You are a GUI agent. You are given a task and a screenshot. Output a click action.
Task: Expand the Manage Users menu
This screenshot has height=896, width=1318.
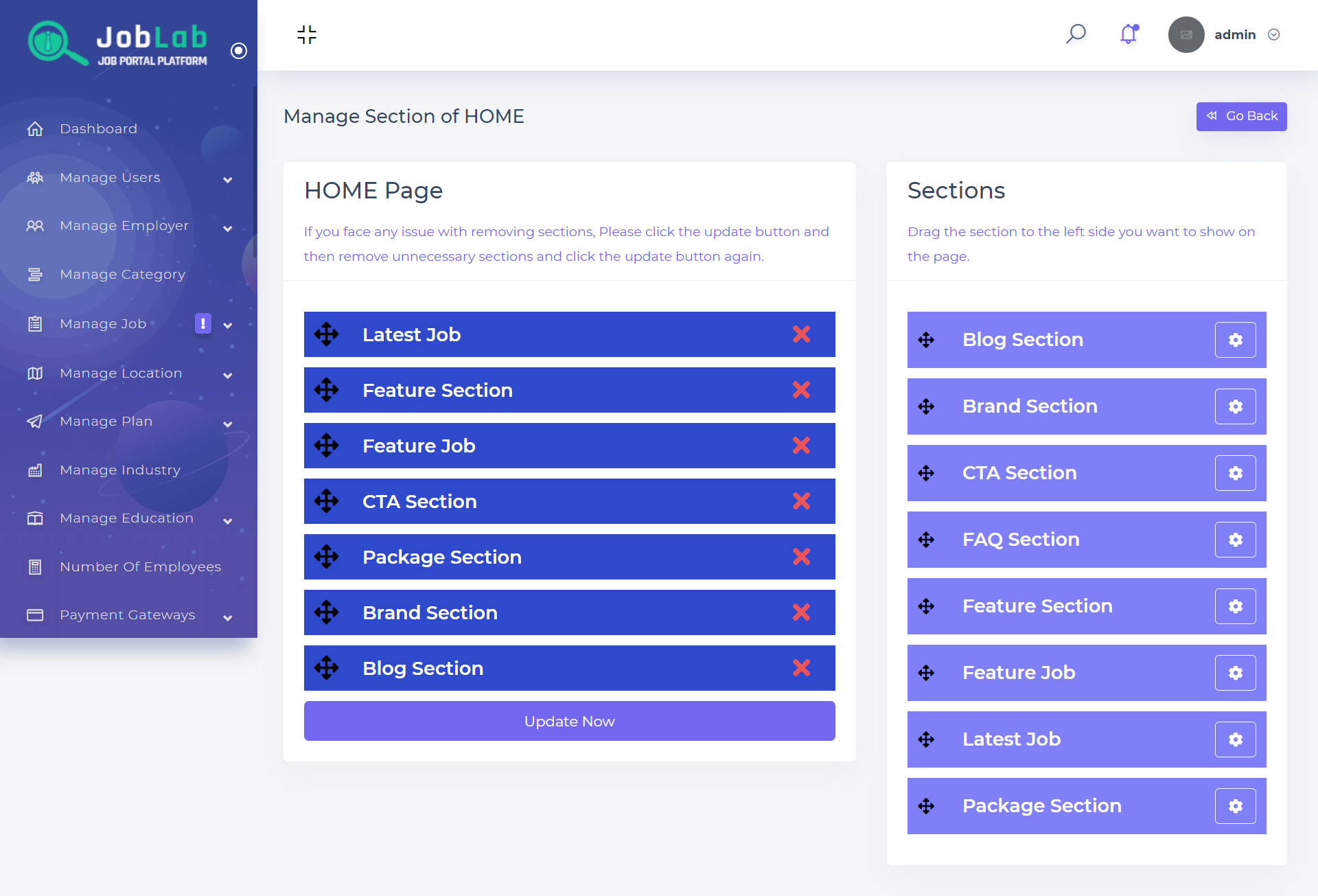[227, 179]
